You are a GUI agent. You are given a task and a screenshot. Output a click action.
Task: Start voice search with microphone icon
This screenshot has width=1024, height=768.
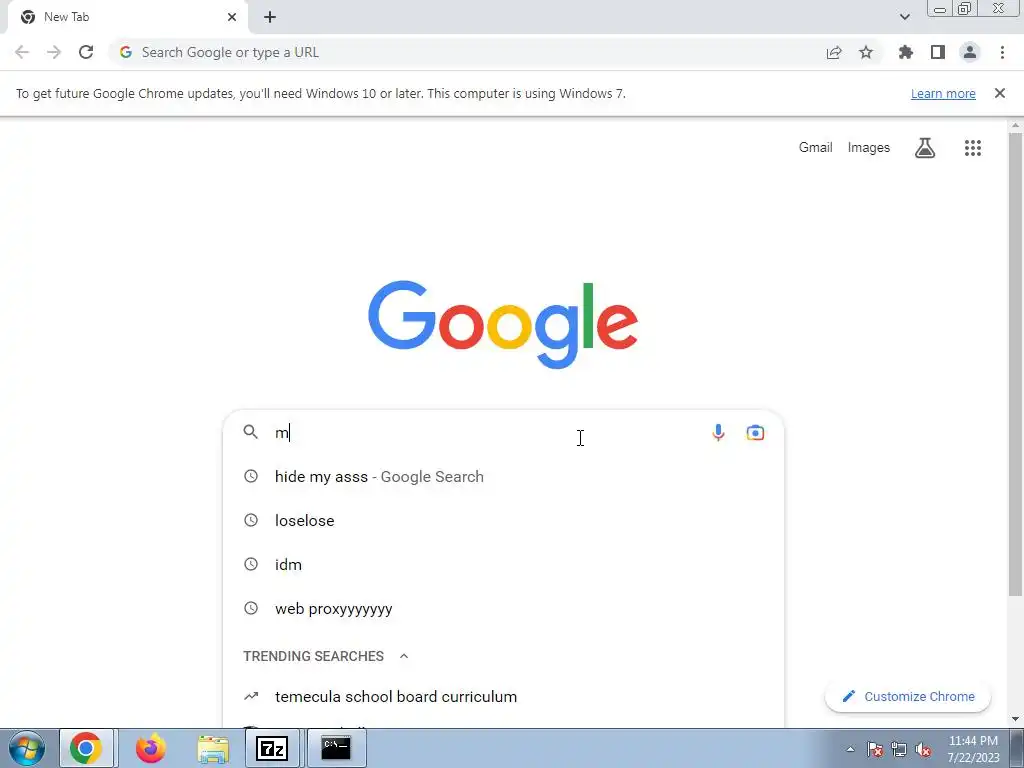click(718, 432)
